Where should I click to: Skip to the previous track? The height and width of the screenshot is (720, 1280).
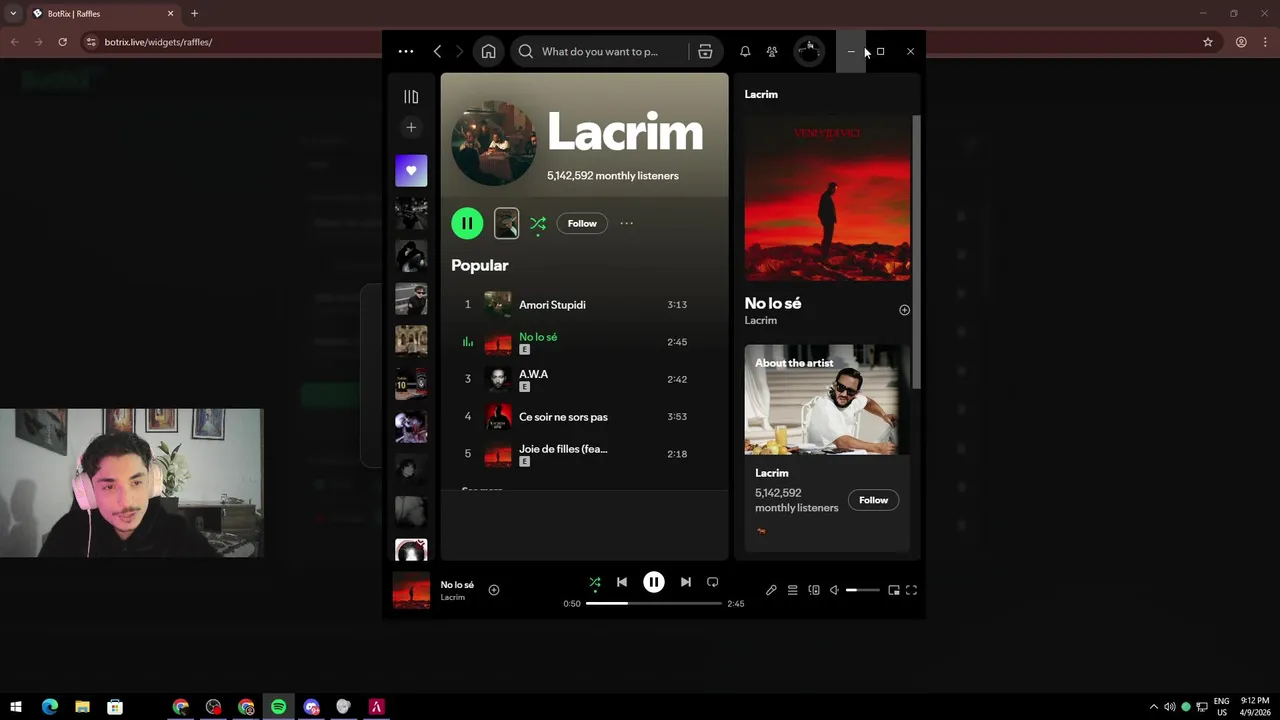coord(622,582)
